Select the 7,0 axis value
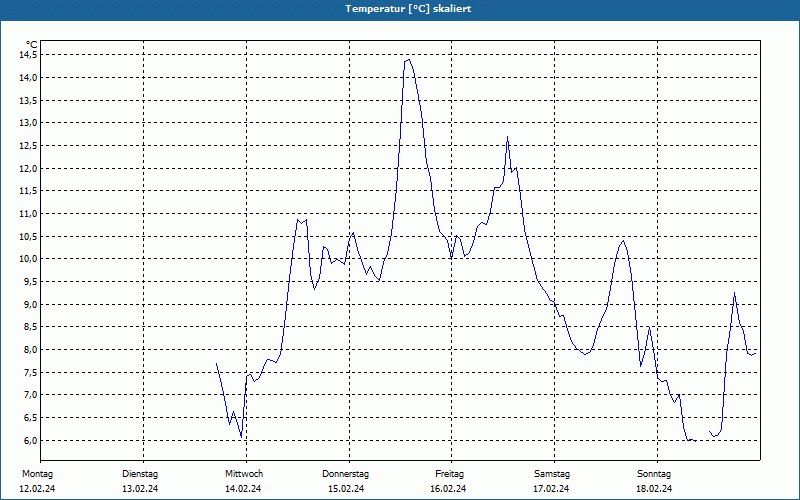 pyautogui.click(x=30, y=395)
